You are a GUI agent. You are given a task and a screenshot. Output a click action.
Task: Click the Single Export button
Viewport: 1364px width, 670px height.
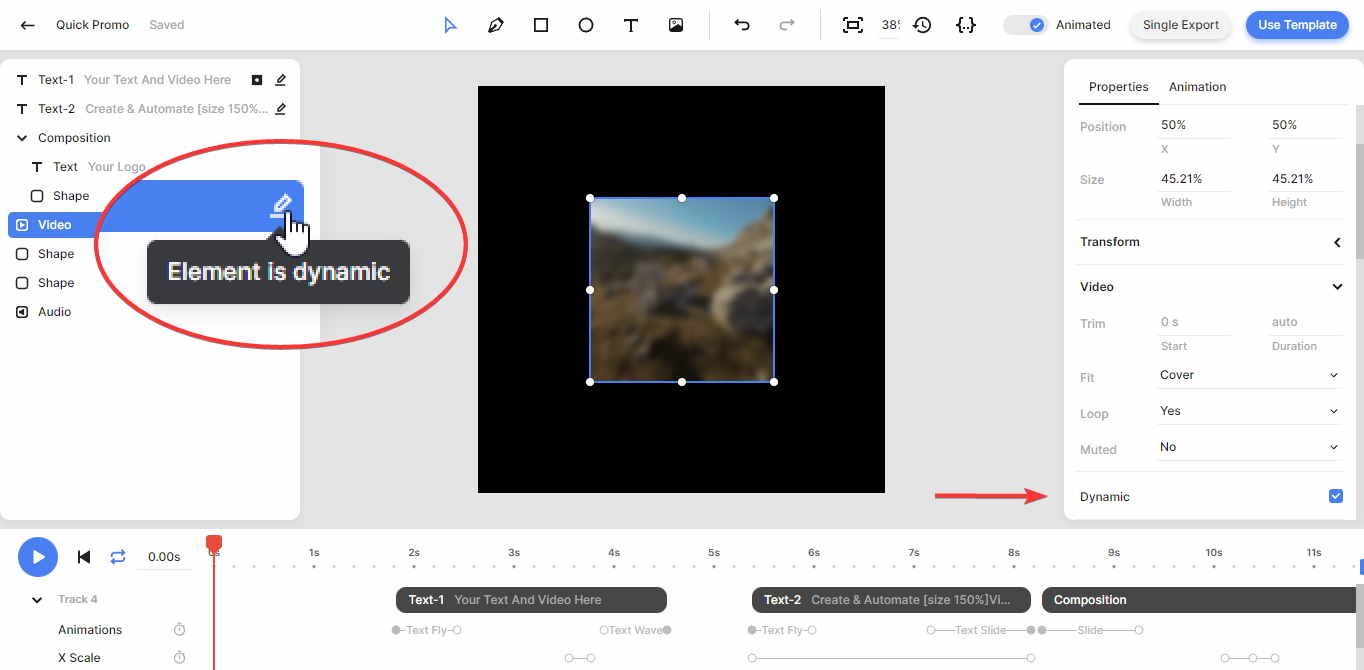1180,25
